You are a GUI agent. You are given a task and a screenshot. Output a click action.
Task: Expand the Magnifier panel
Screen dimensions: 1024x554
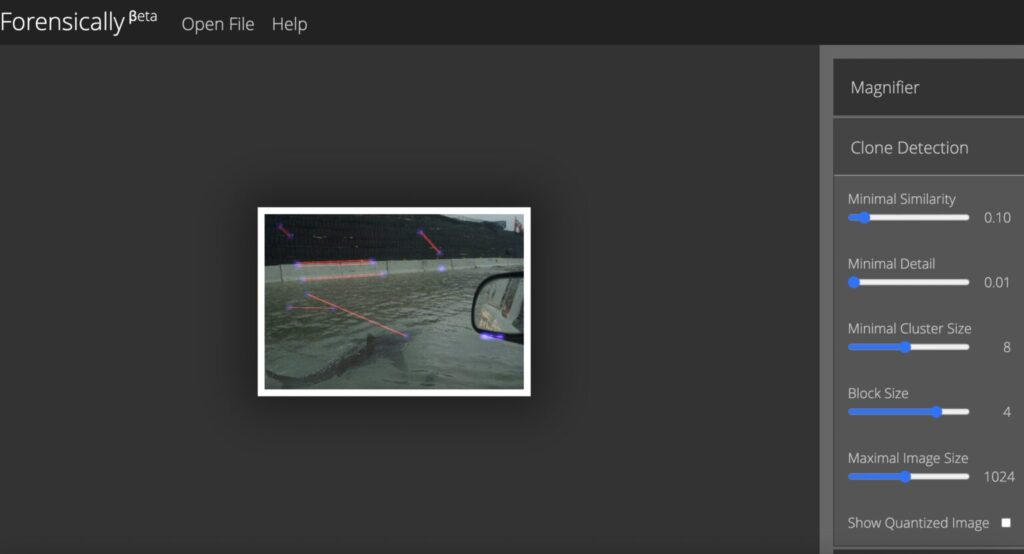coord(929,88)
